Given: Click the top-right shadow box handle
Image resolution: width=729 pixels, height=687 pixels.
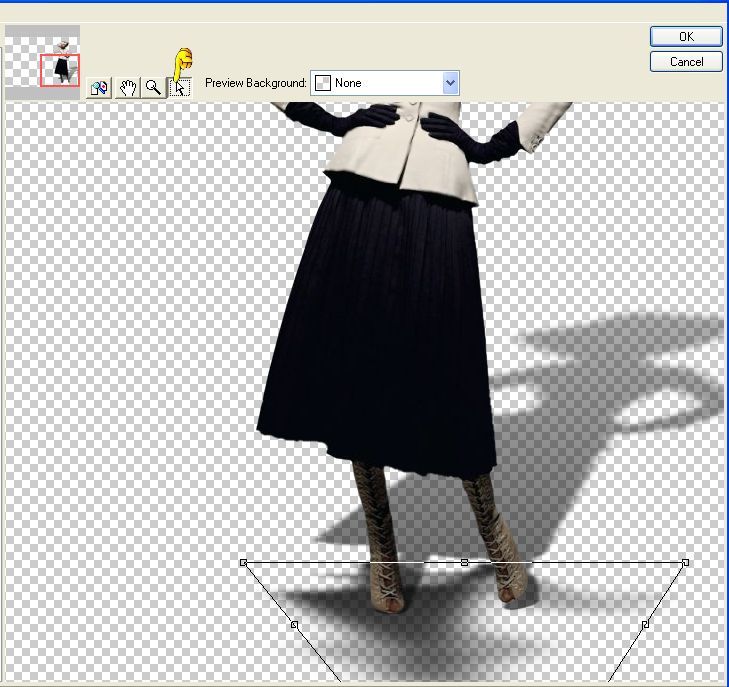Looking at the screenshot, I should (x=685, y=563).
